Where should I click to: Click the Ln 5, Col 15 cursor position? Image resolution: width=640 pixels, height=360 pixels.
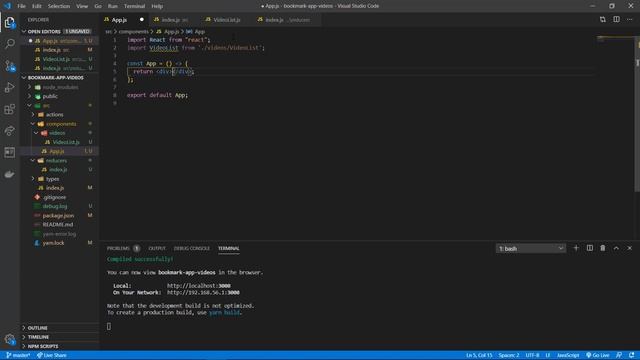[x=479, y=355]
